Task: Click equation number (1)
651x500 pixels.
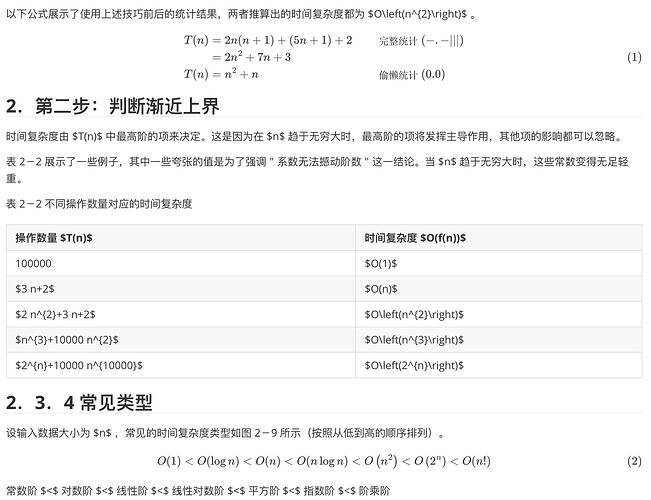Action: (634, 57)
